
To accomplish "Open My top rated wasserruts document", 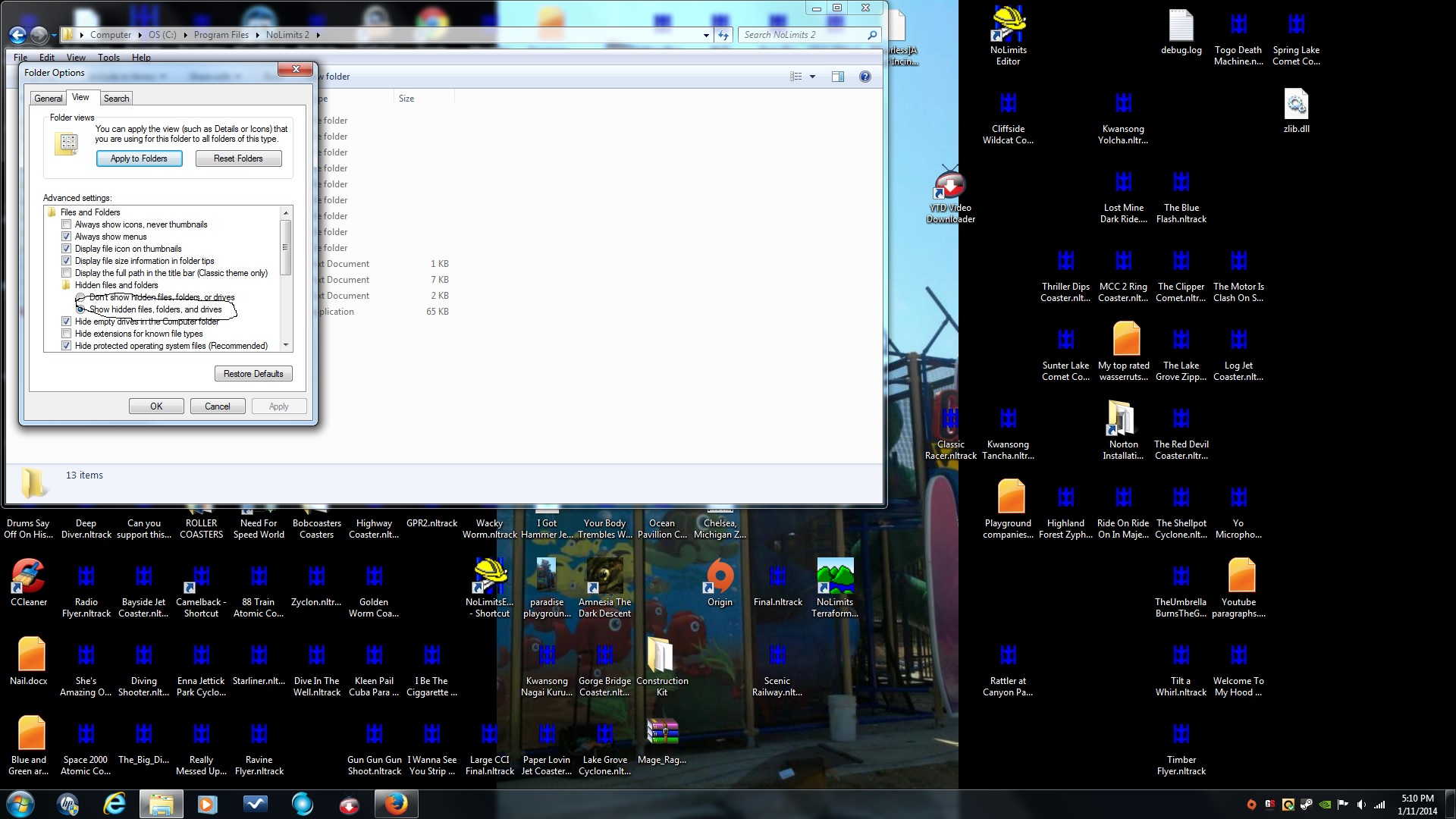I will click(1123, 352).
